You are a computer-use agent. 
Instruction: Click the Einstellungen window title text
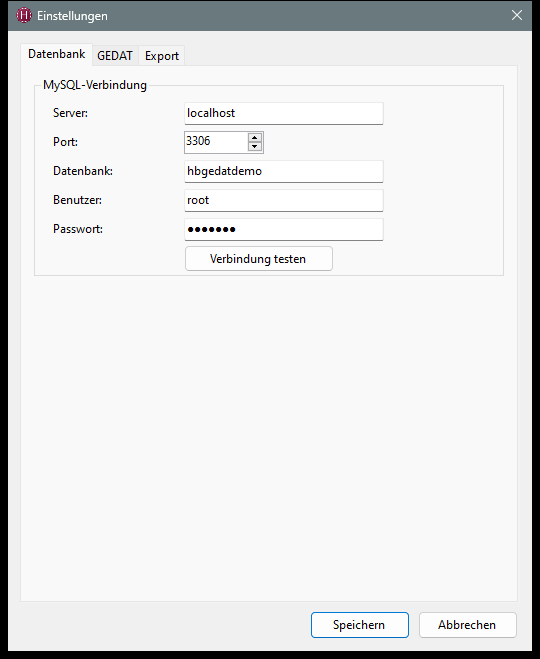(x=72, y=16)
